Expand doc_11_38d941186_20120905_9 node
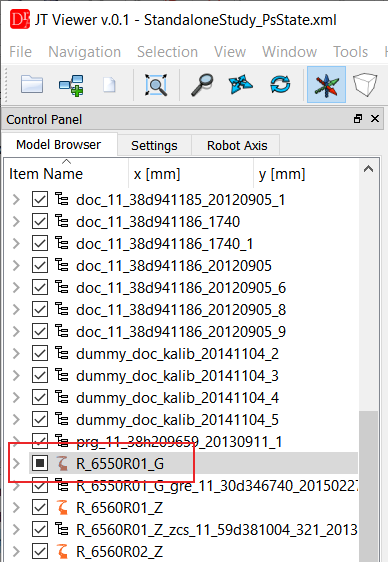The height and width of the screenshot is (562, 388). [16, 332]
